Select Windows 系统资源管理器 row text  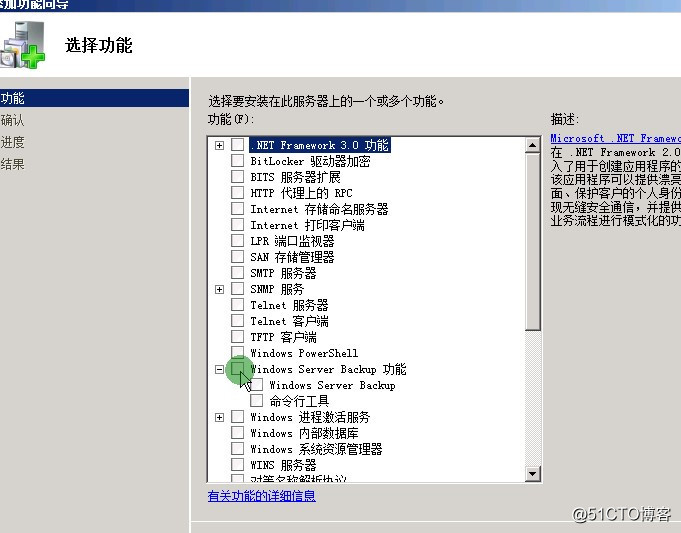[316, 449]
